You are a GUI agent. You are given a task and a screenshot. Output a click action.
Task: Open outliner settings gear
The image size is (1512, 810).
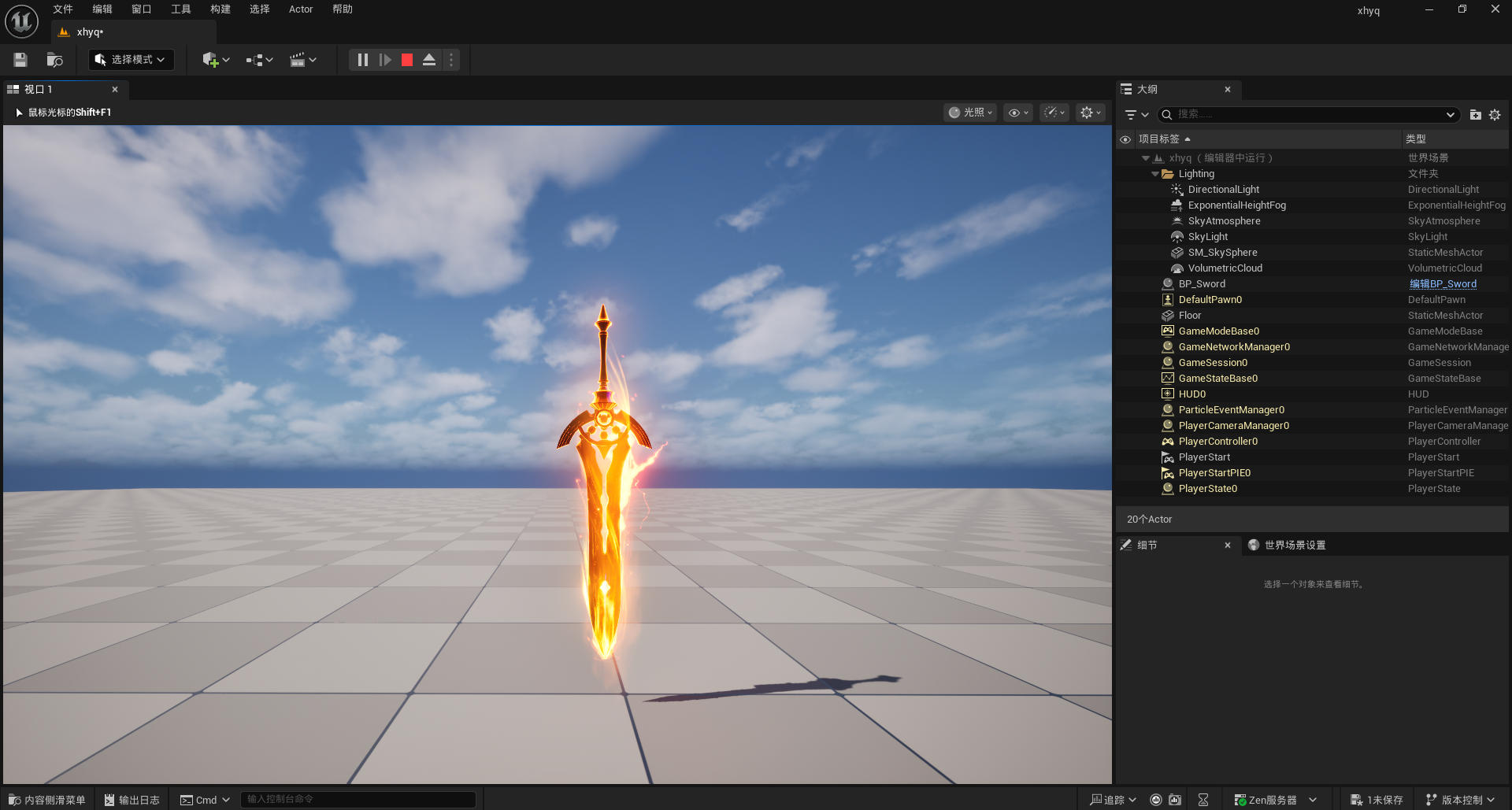(1495, 115)
